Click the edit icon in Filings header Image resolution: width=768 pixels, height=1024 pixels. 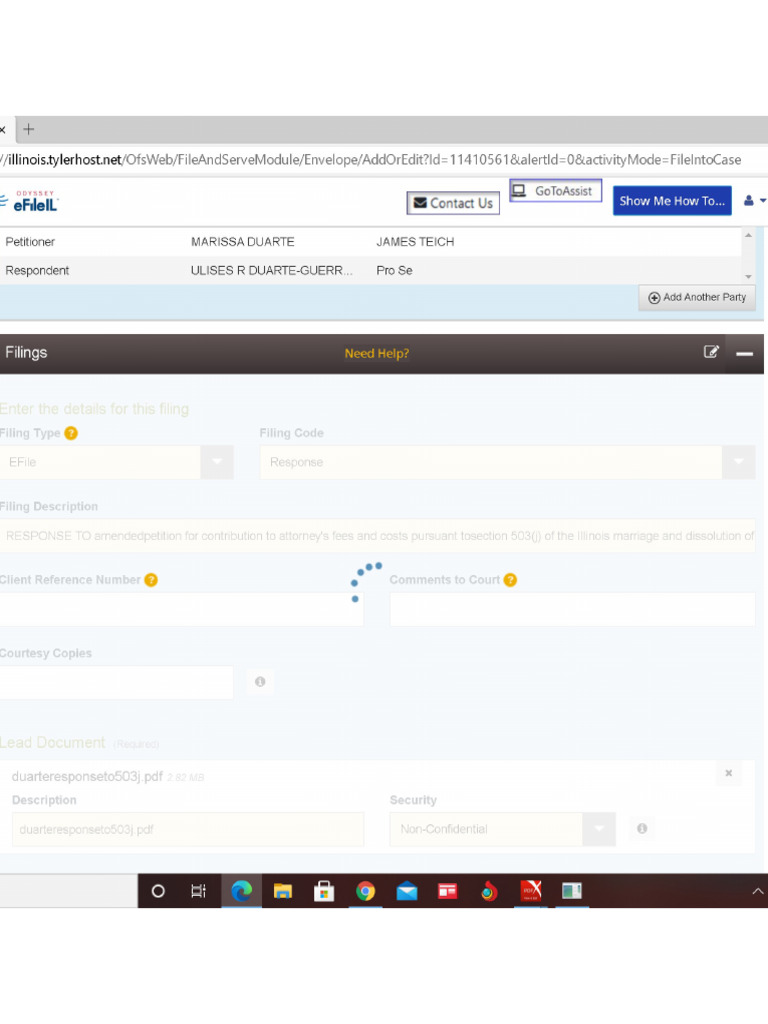pos(711,352)
